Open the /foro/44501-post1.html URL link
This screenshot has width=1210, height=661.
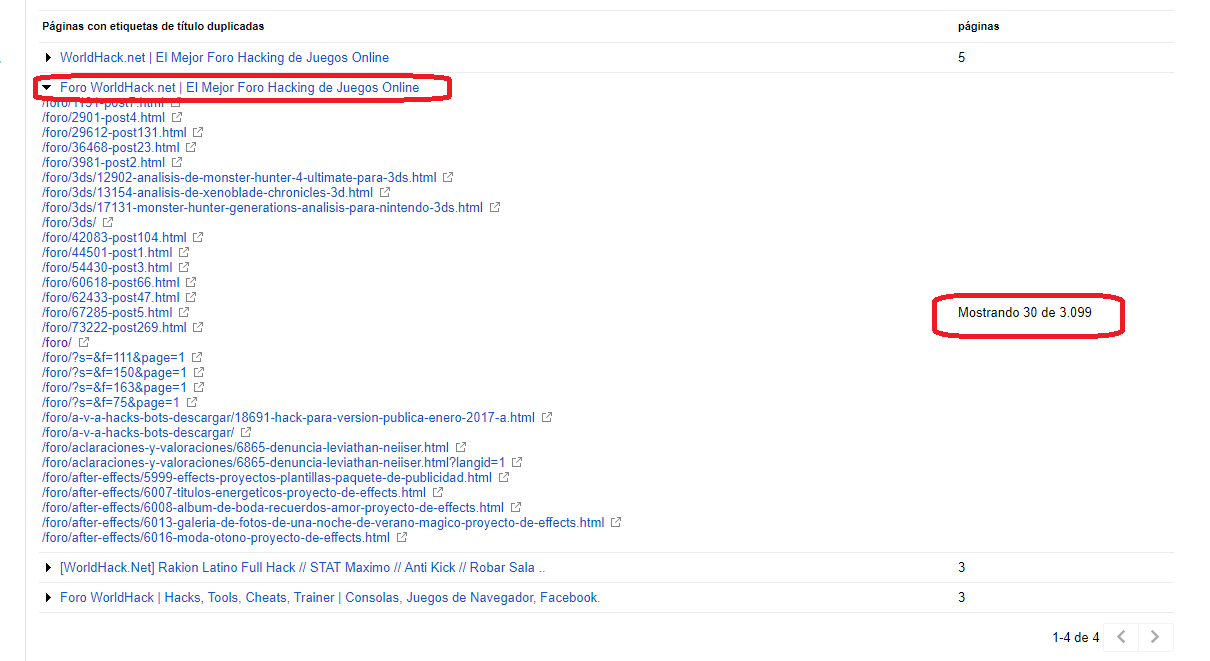click(x=107, y=252)
